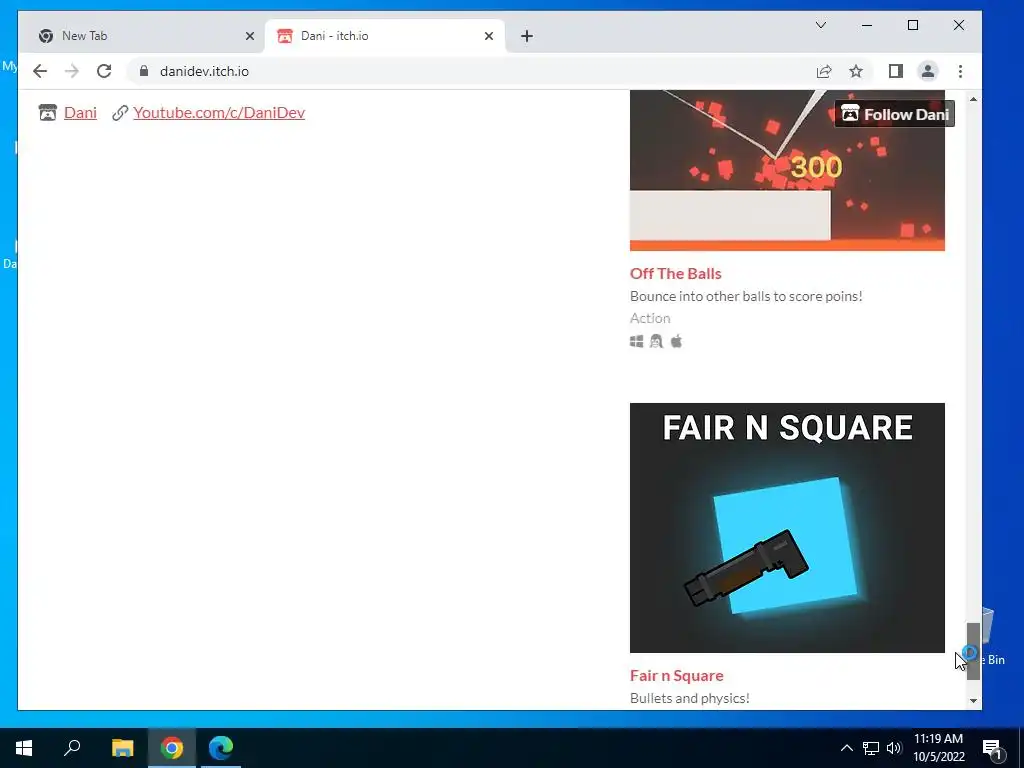Close the New Tab tab

pos(249,36)
